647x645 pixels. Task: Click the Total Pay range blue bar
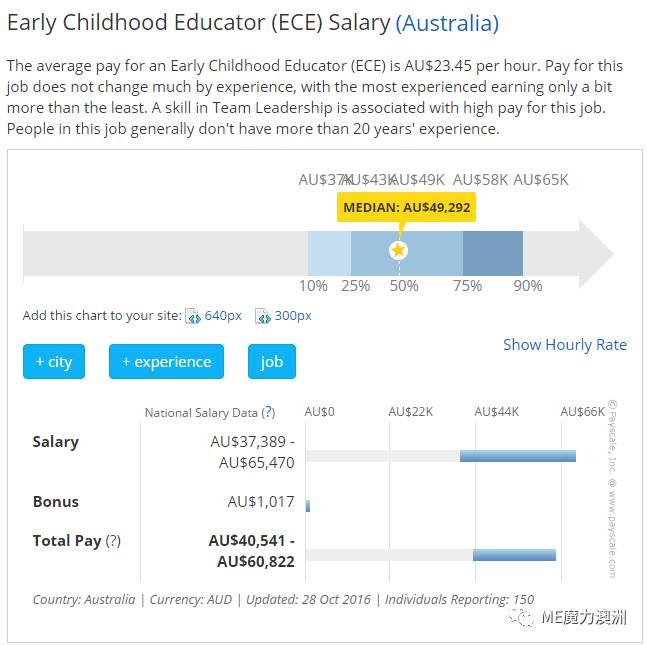pyautogui.click(x=515, y=555)
